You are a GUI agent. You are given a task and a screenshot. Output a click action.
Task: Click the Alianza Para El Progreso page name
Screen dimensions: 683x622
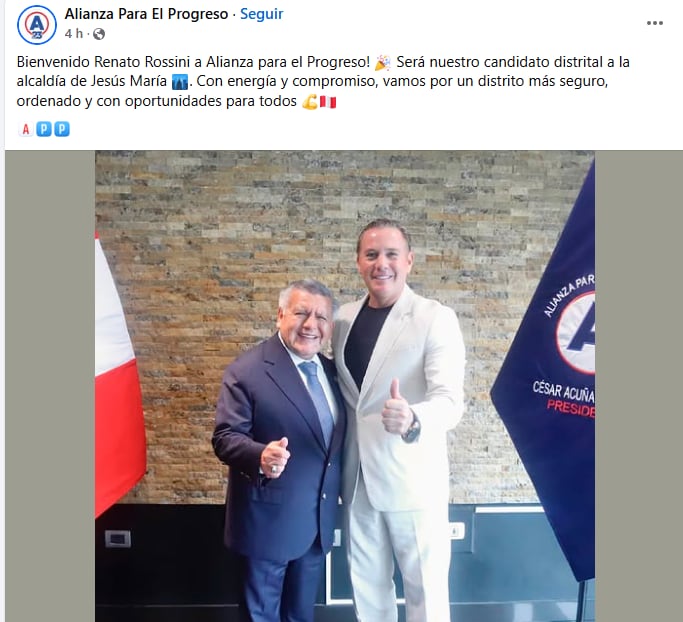pyautogui.click(x=146, y=14)
